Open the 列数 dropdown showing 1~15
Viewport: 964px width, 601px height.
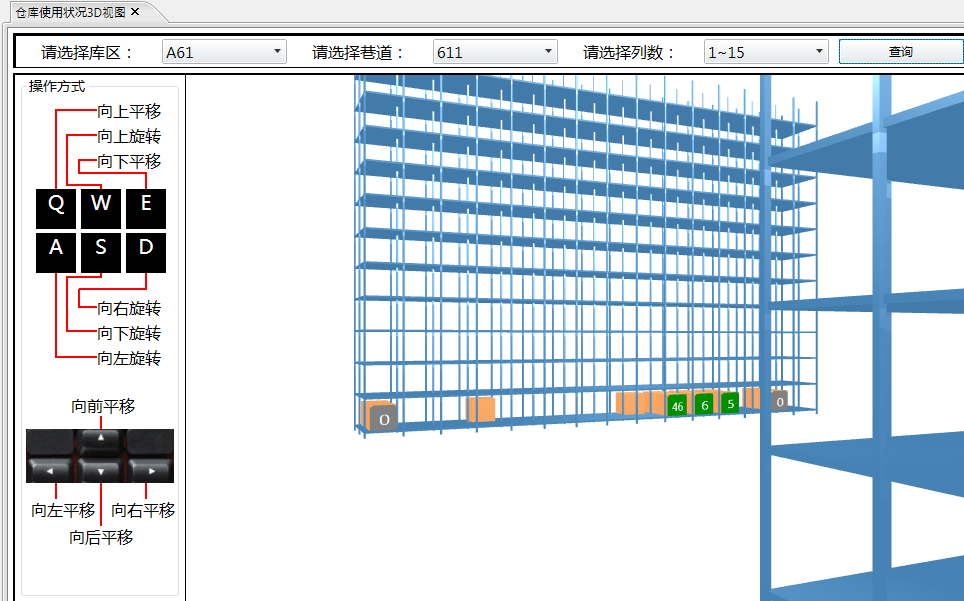pyautogui.click(x=766, y=52)
